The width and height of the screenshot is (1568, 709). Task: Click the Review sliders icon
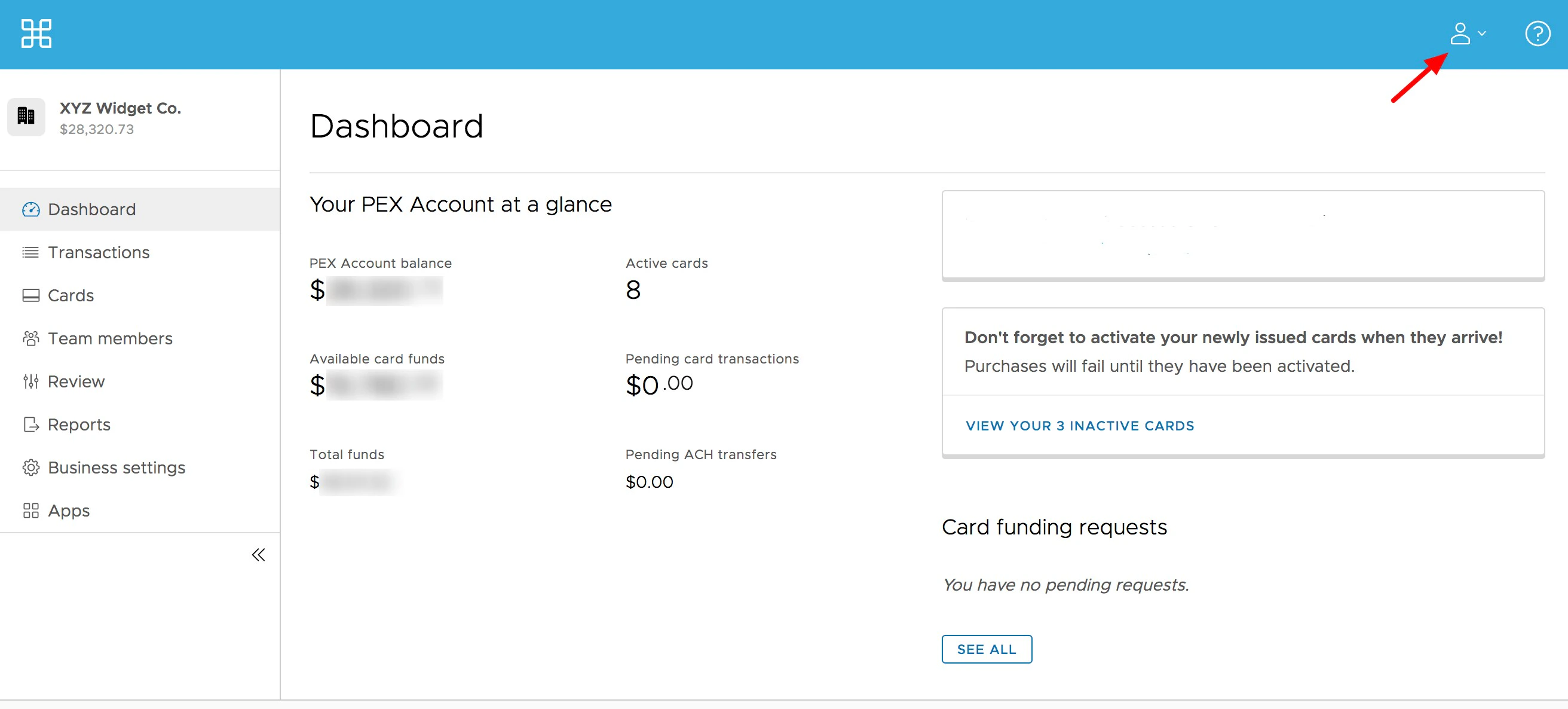click(x=30, y=382)
